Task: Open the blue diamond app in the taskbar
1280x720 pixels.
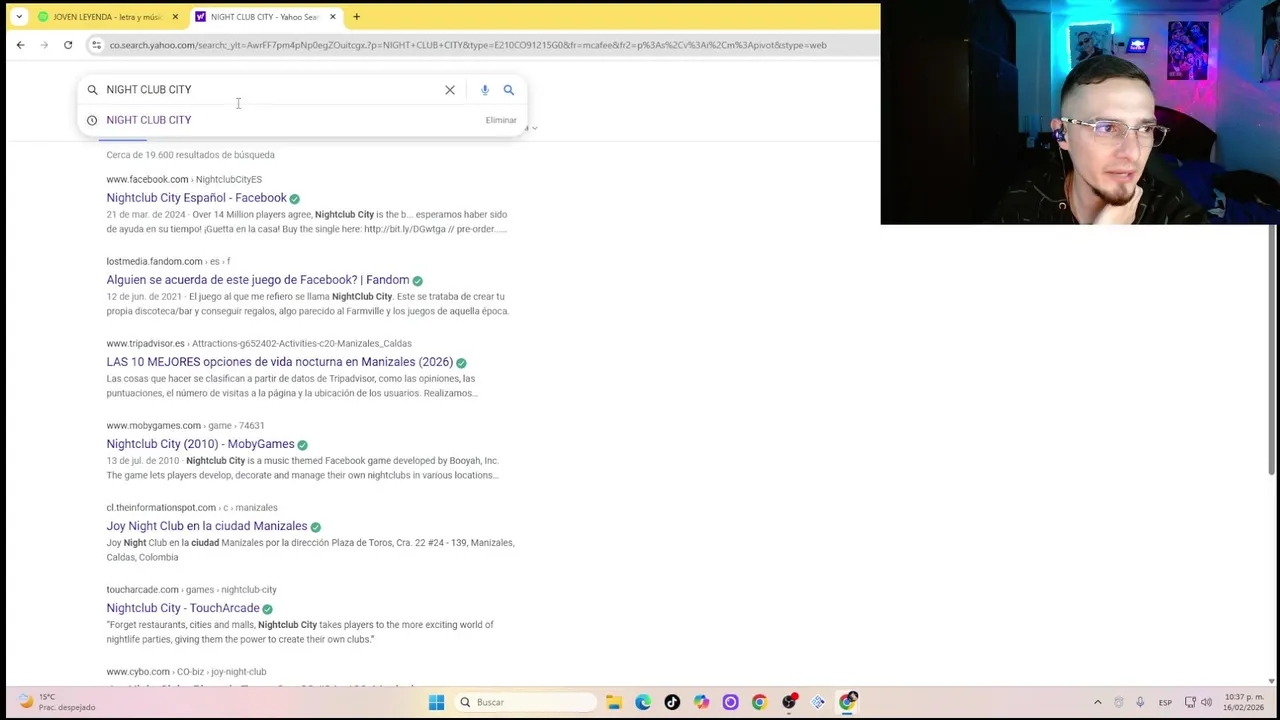Action: coord(818,702)
